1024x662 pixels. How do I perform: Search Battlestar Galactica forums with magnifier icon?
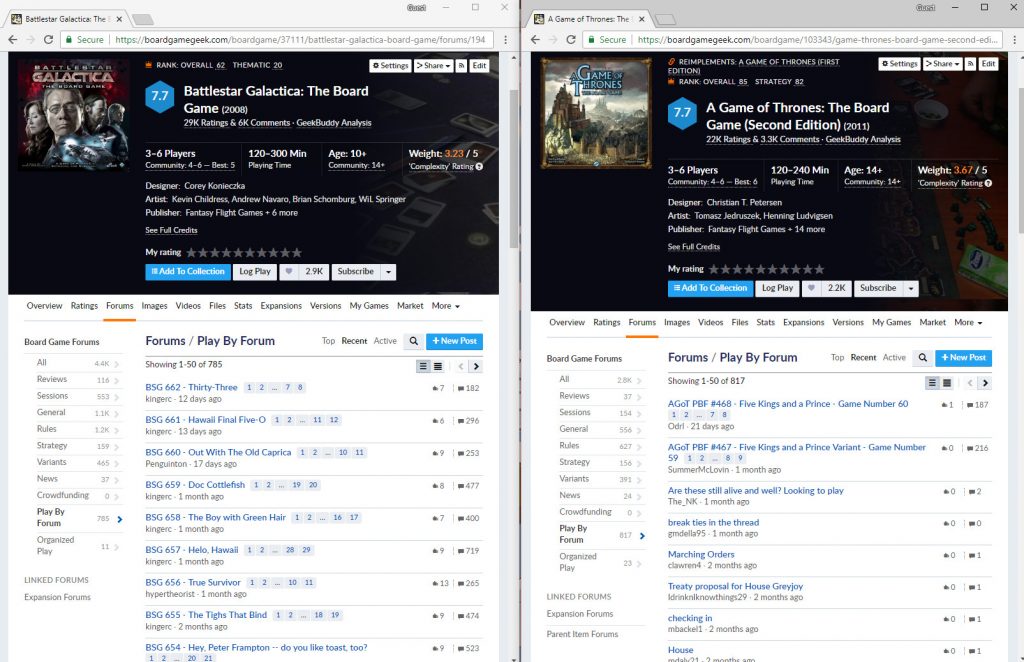(x=413, y=341)
